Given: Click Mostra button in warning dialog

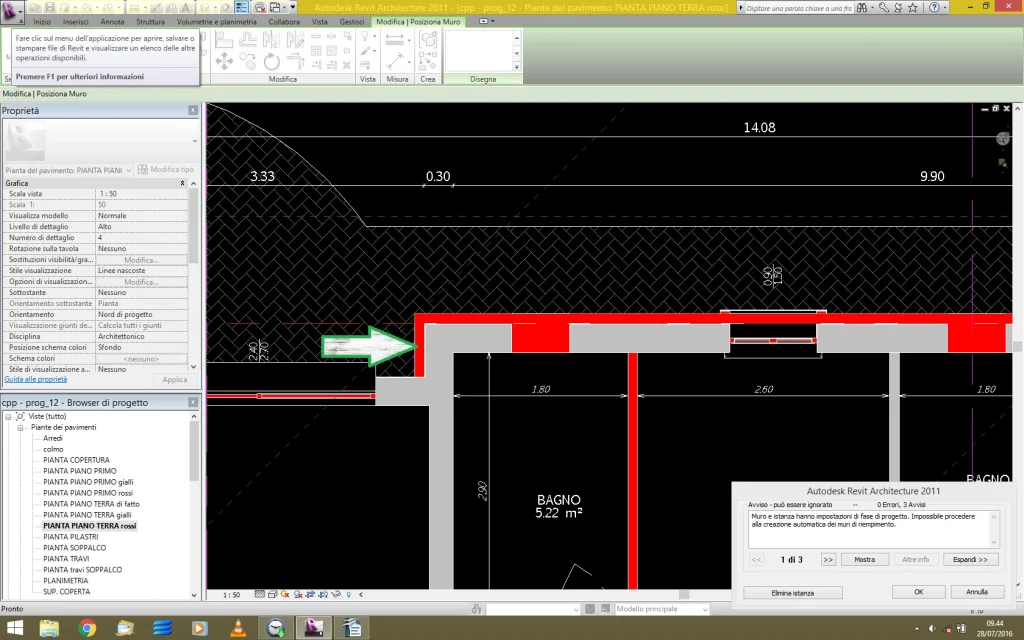Looking at the screenshot, I should [x=864, y=560].
